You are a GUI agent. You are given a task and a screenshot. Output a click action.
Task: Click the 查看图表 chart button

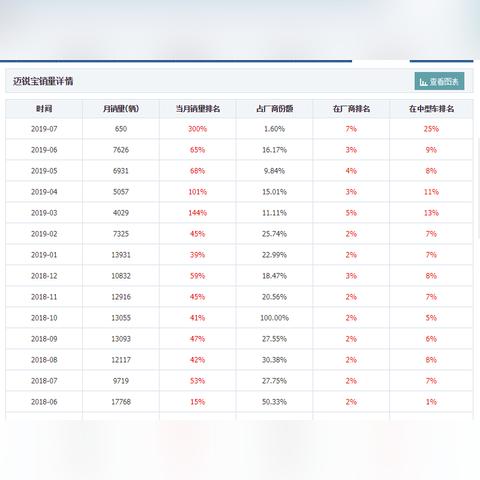(439, 81)
